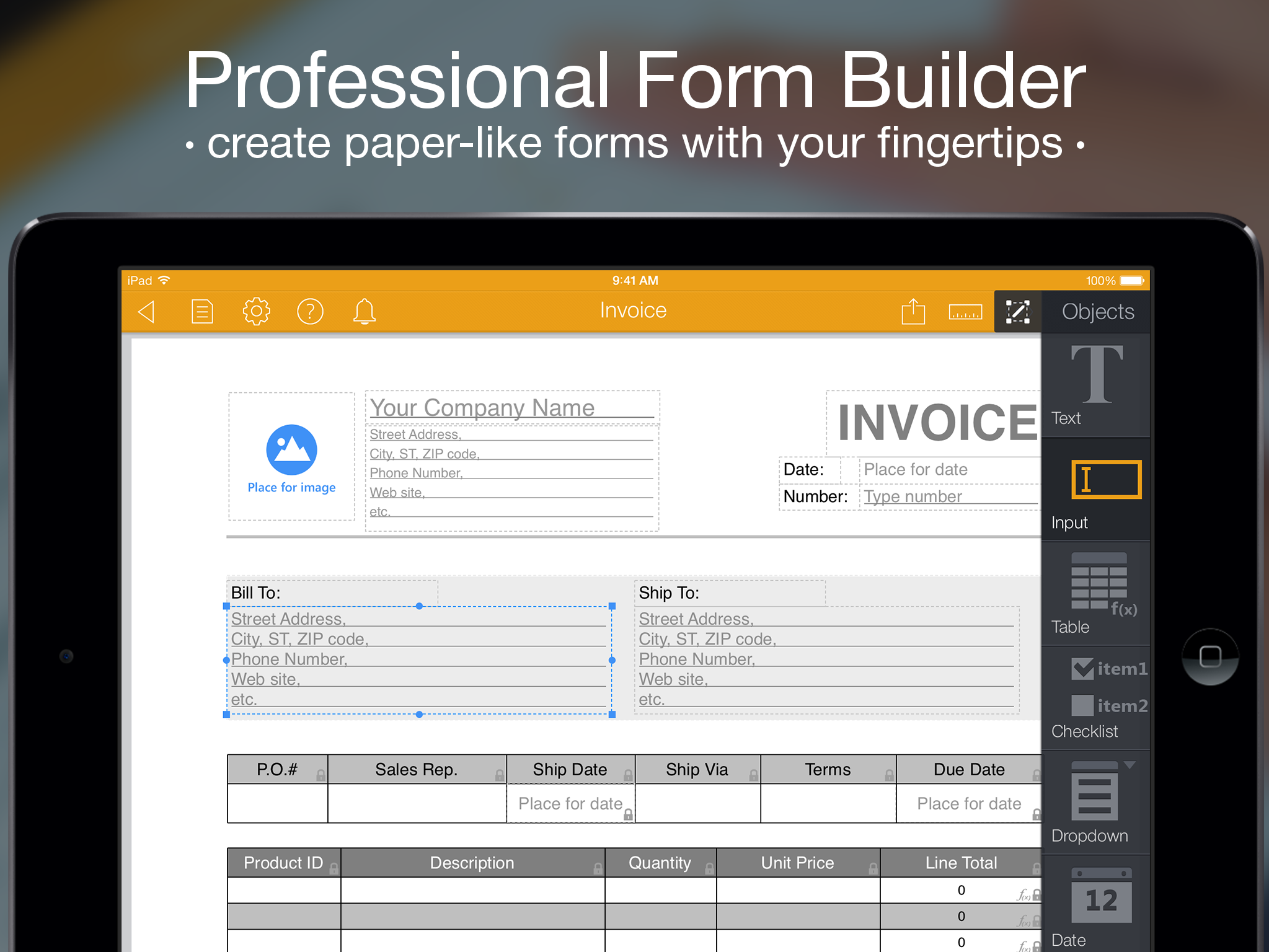1269x952 pixels.
Task: Click the Date: label
Action: tap(803, 469)
